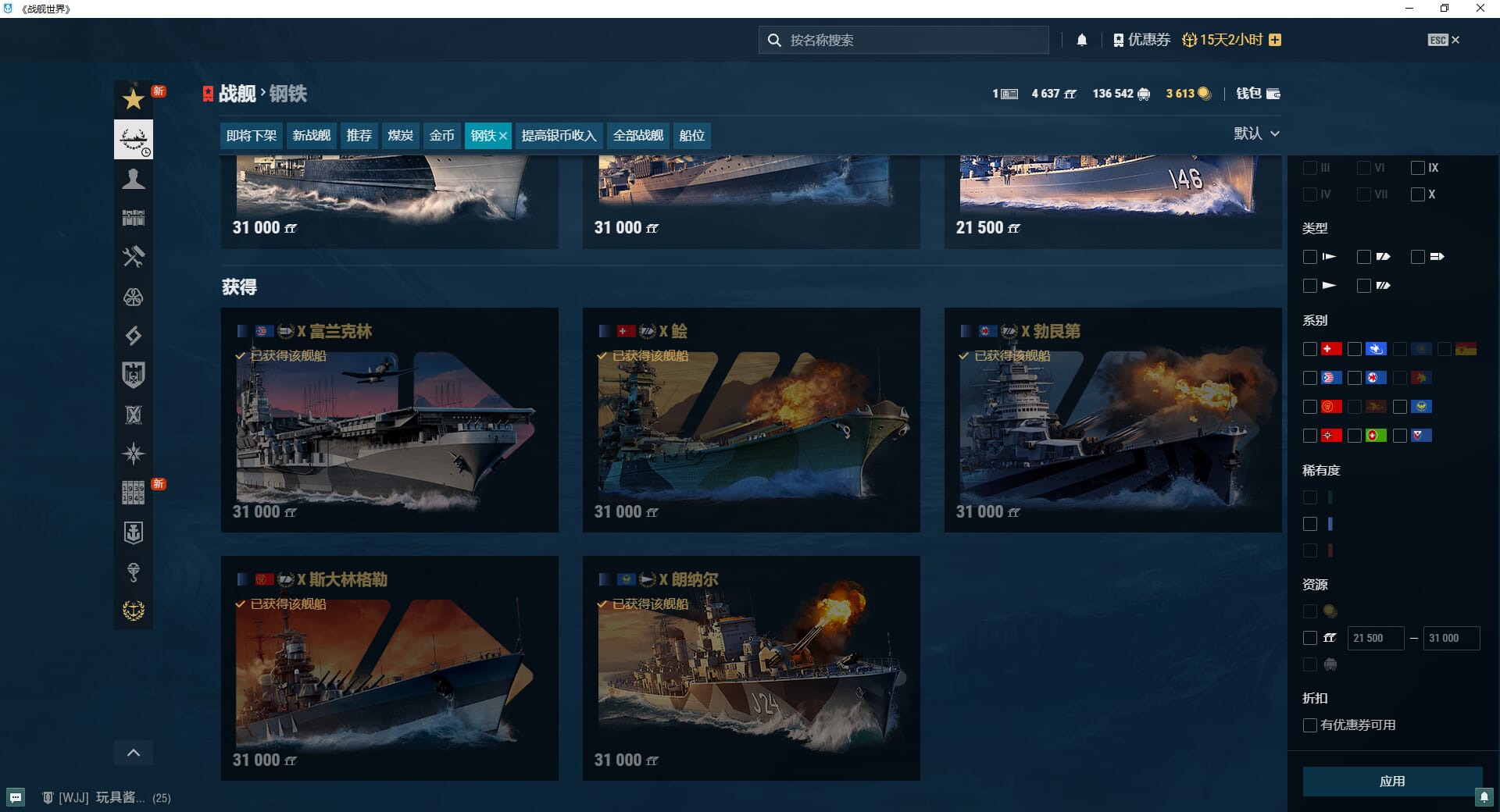Tick the 有优惠券可用 discount checkbox

click(1310, 725)
